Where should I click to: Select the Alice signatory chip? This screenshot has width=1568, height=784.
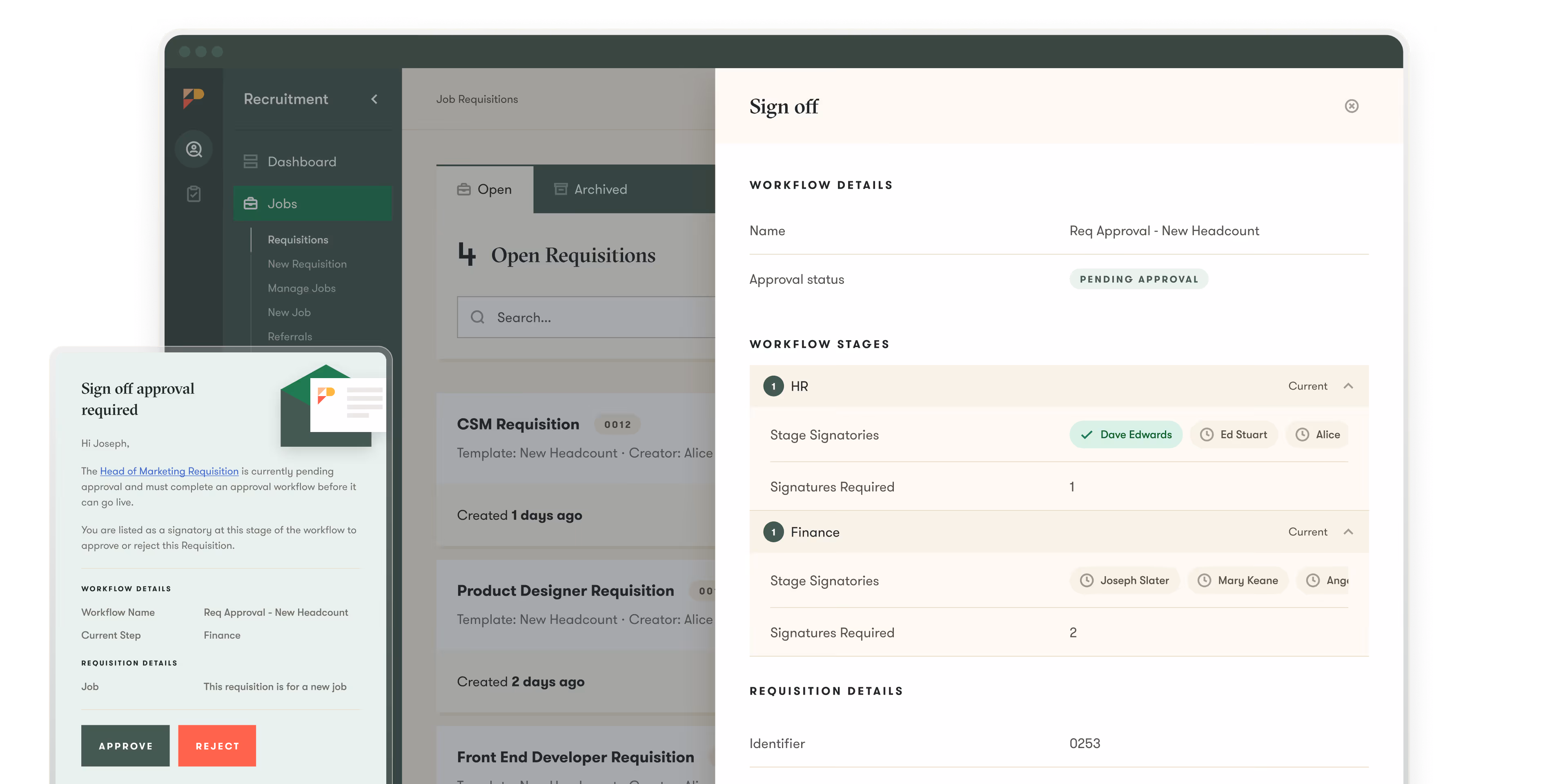(x=1317, y=434)
